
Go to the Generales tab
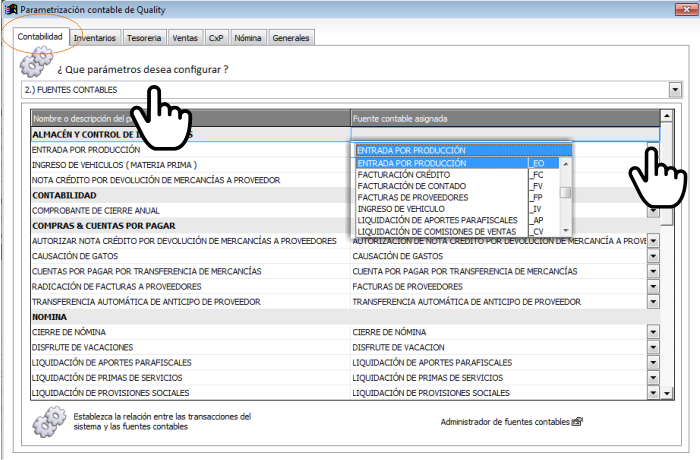[291, 38]
